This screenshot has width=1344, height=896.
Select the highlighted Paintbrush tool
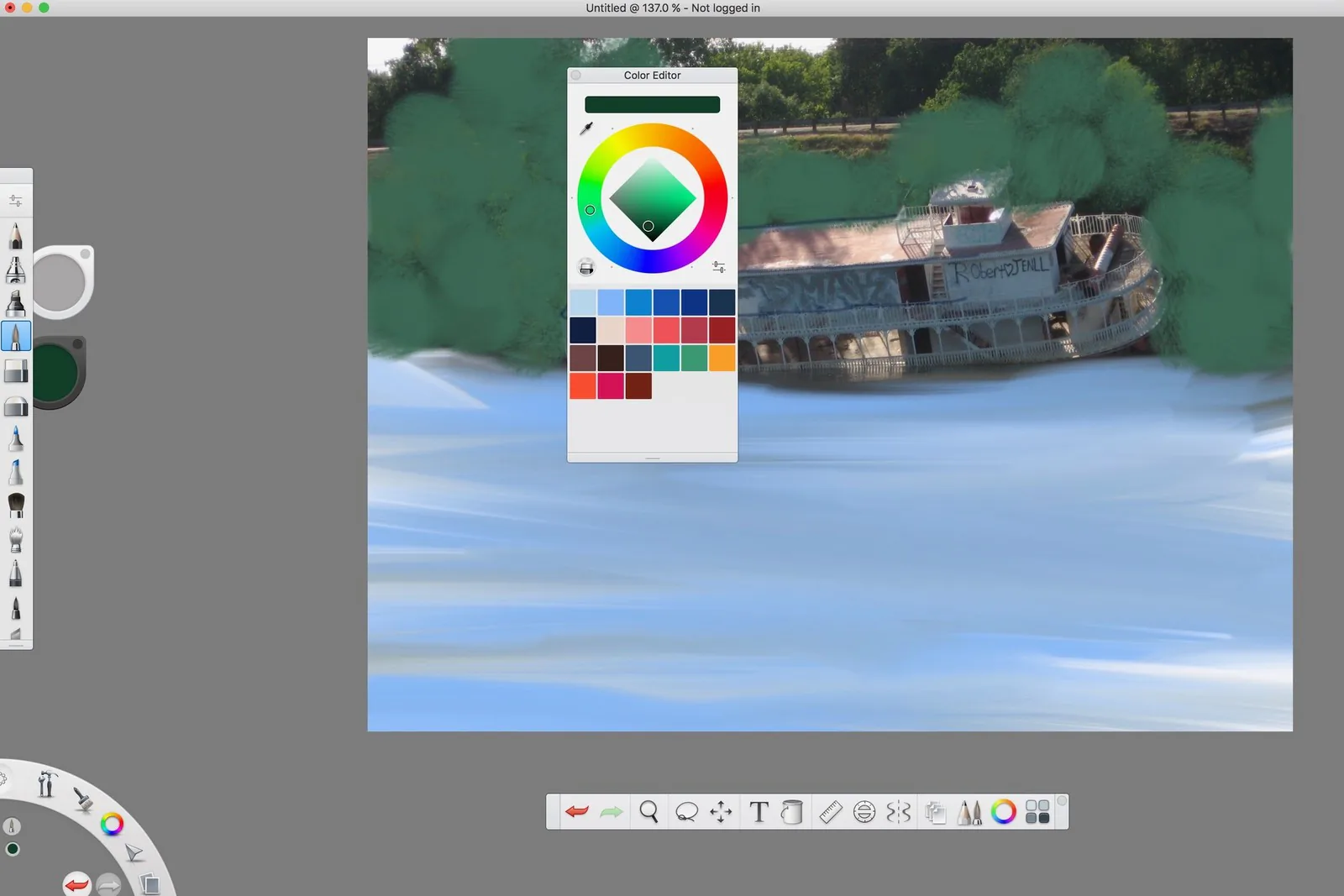(16, 336)
